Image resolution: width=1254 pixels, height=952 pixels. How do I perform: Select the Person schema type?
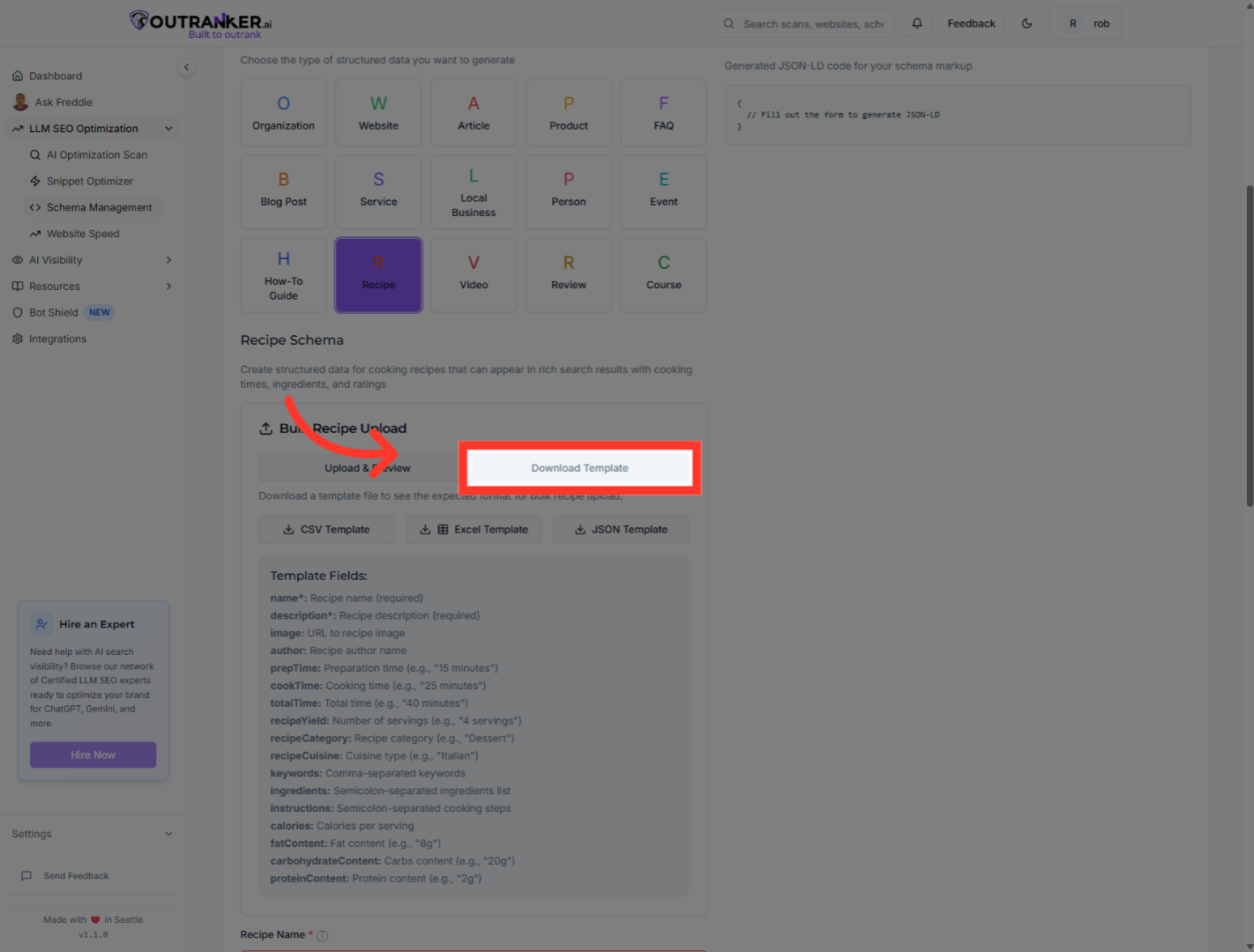pyautogui.click(x=569, y=192)
